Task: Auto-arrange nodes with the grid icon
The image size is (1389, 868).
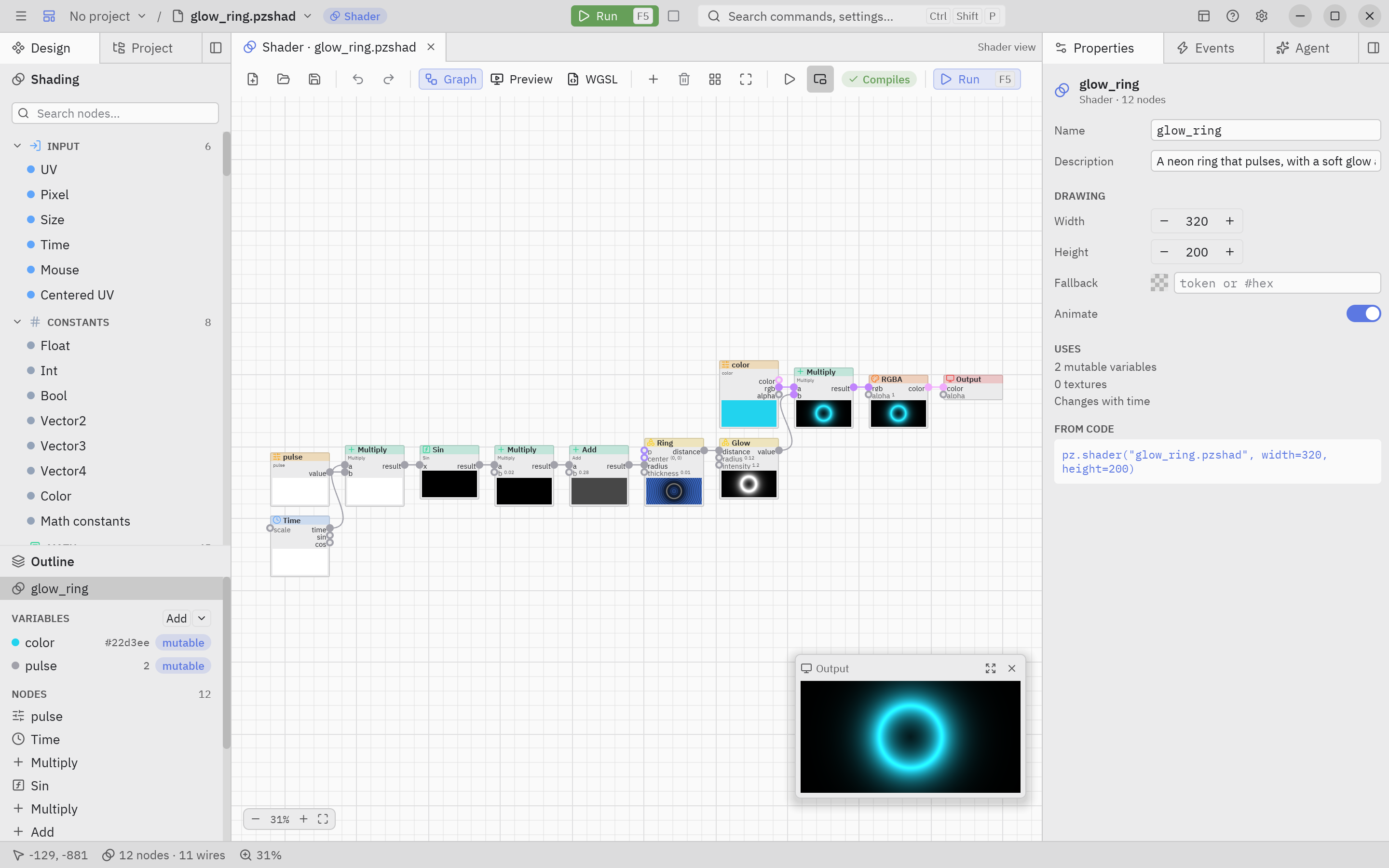Action: click(x=715, y=79)
